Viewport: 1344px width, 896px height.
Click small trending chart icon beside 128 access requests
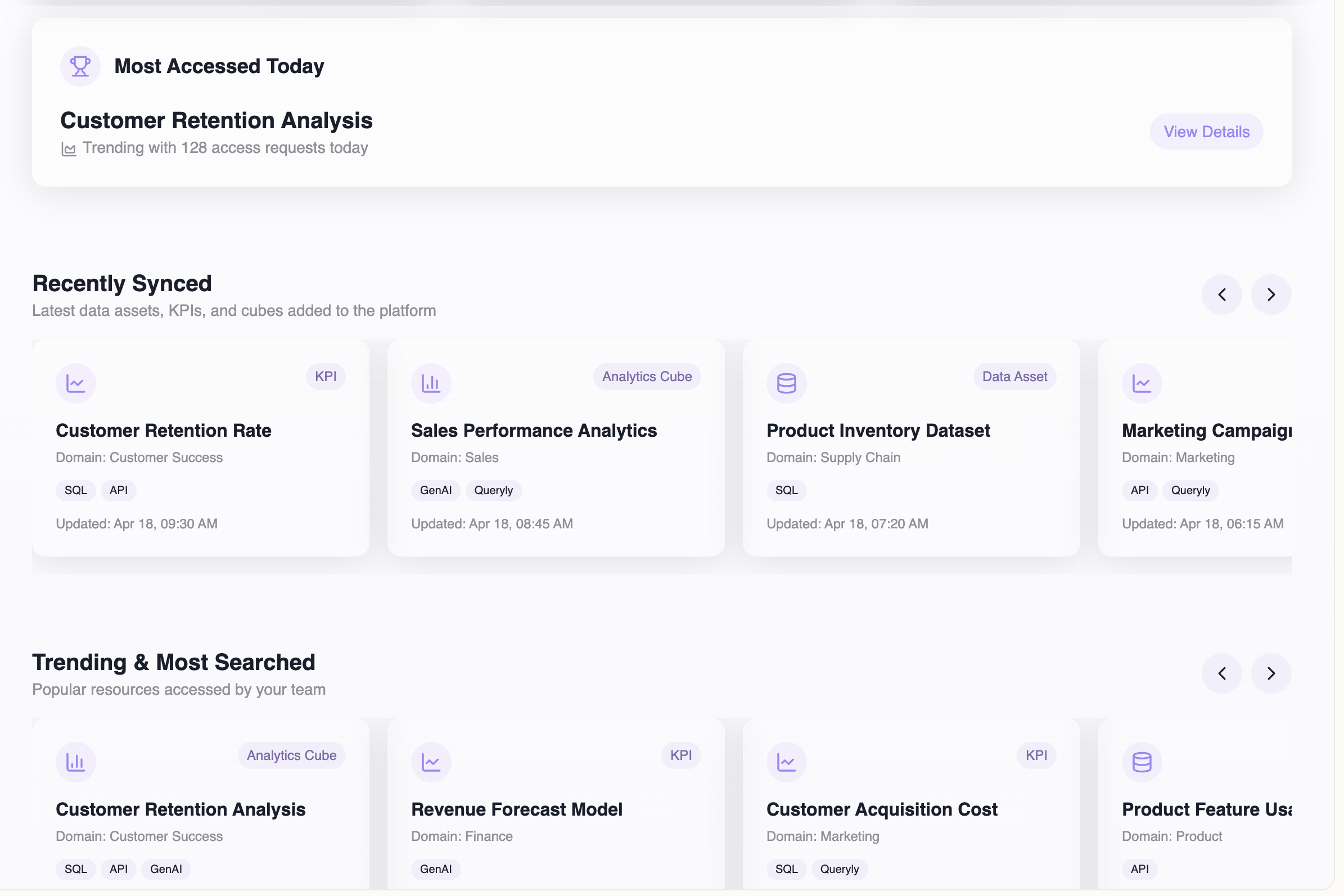[x=69, y=149]
